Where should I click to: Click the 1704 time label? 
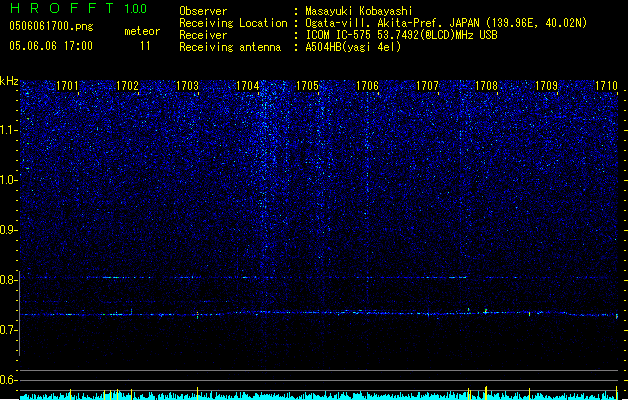pos(248,86)
